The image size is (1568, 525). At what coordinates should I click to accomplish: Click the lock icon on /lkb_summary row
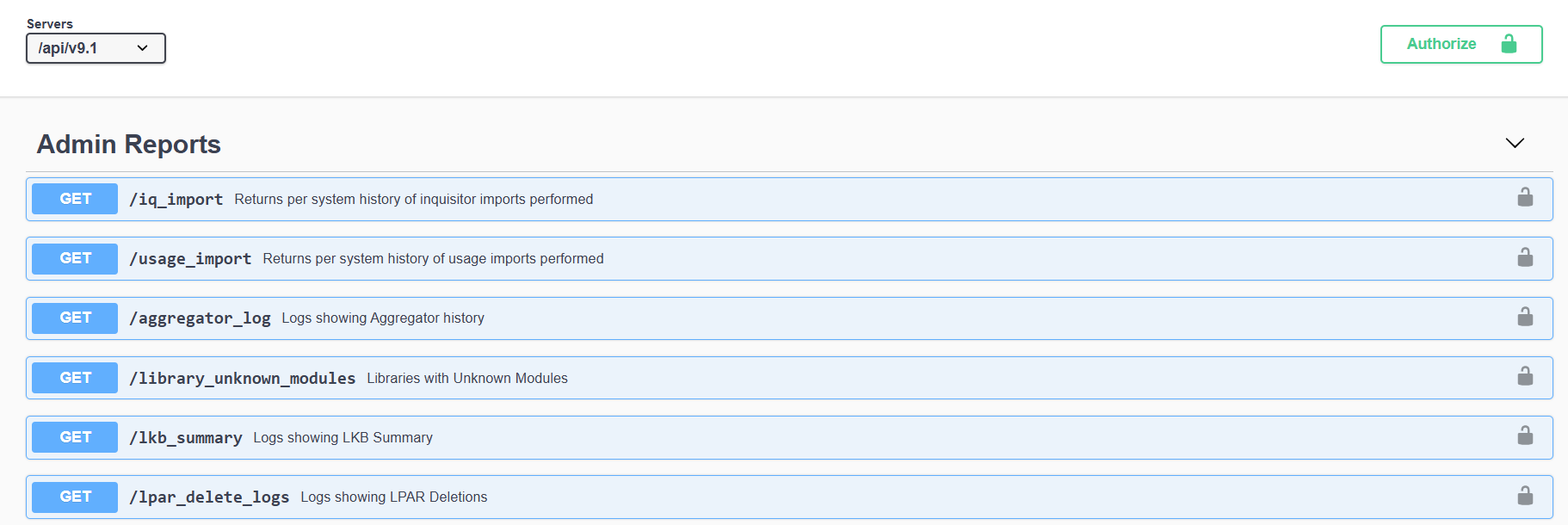tap(1525, 435)
